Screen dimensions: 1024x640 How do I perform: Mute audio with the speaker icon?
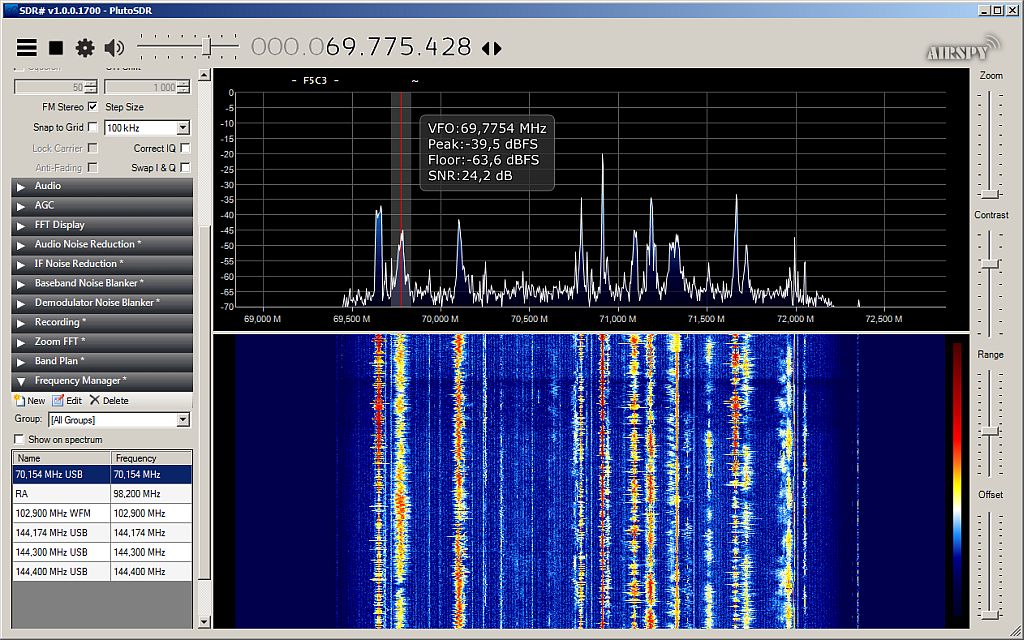coord(114,48)
